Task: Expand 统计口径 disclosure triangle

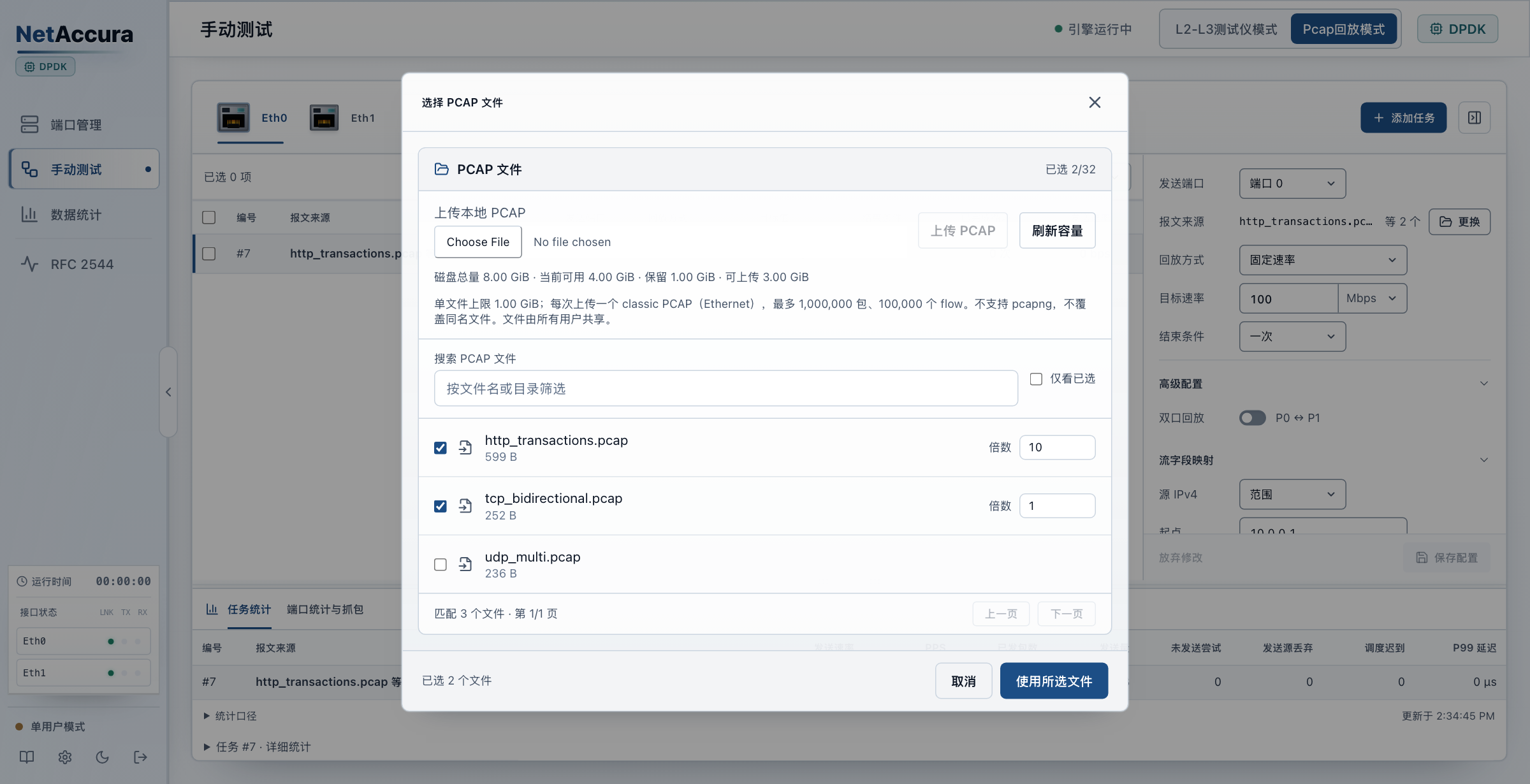Action: coord(207,716)
